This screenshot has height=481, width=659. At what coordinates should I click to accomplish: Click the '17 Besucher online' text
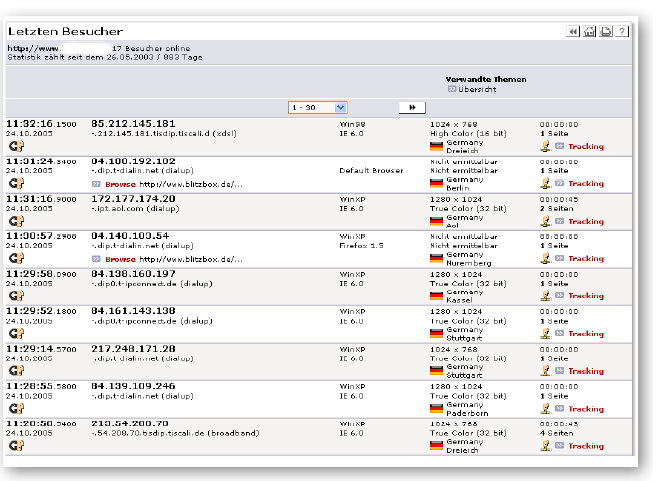click(151, 48)
